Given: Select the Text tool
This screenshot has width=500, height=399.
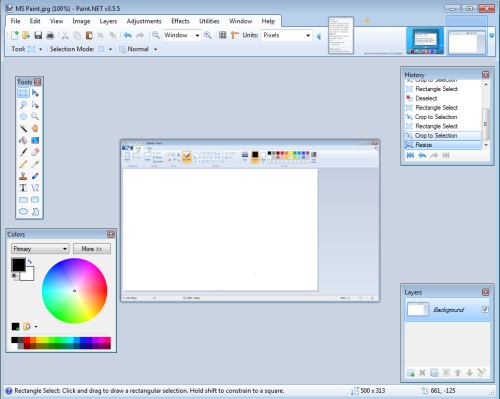Looking at the screenshot, I should (x=23, y=188).
